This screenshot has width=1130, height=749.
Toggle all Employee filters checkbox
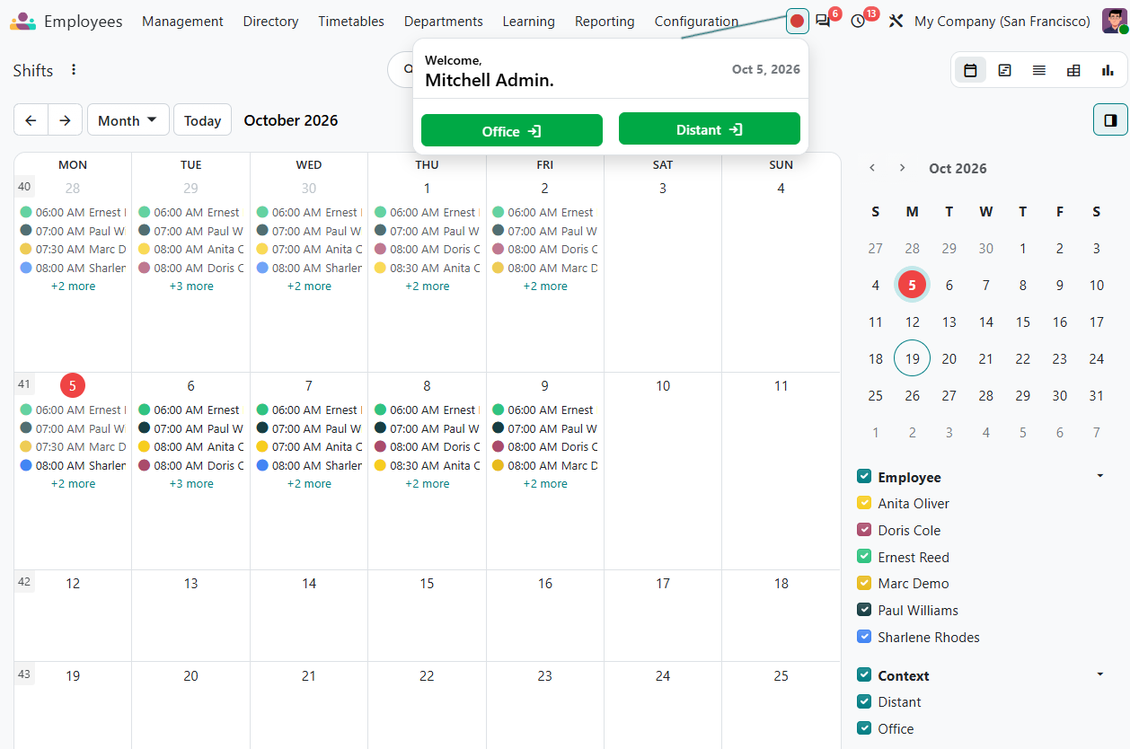click(x=864, y=476)
